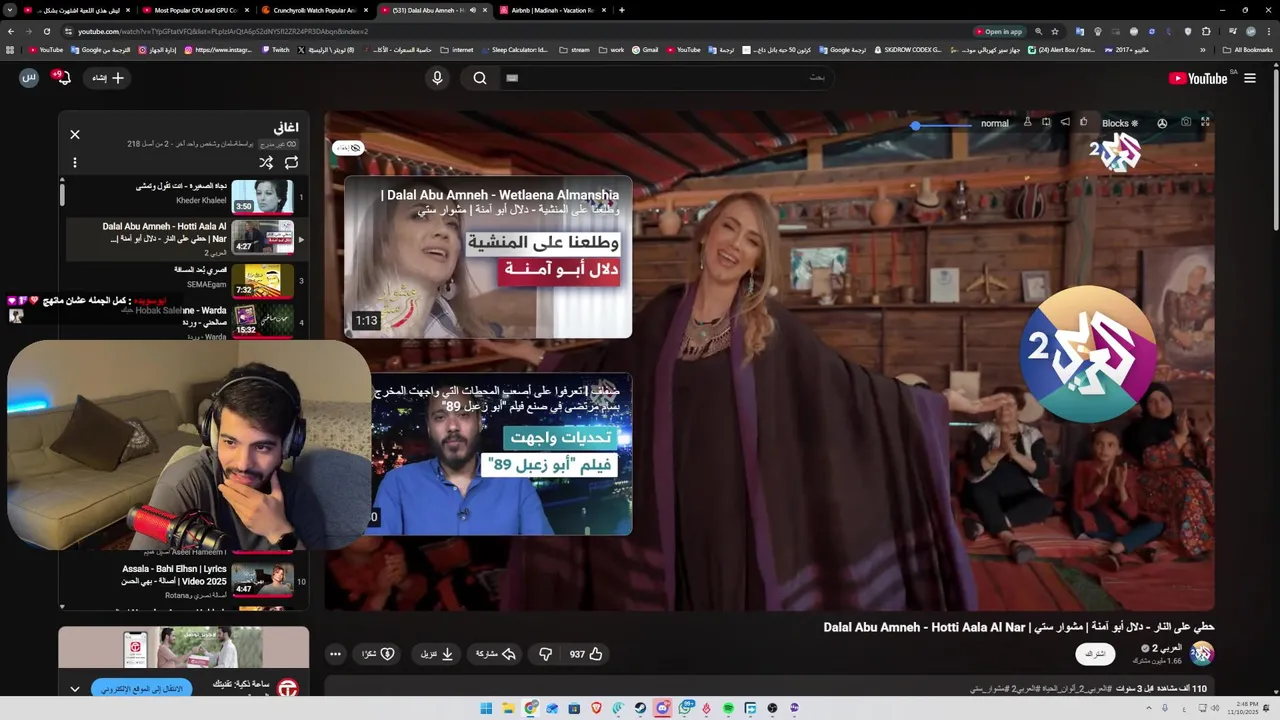This screenshot has height=720, width=1280.
Task: Play Assala - Bahi Elhsn Lyrics video
Action: tap(185, 580)
